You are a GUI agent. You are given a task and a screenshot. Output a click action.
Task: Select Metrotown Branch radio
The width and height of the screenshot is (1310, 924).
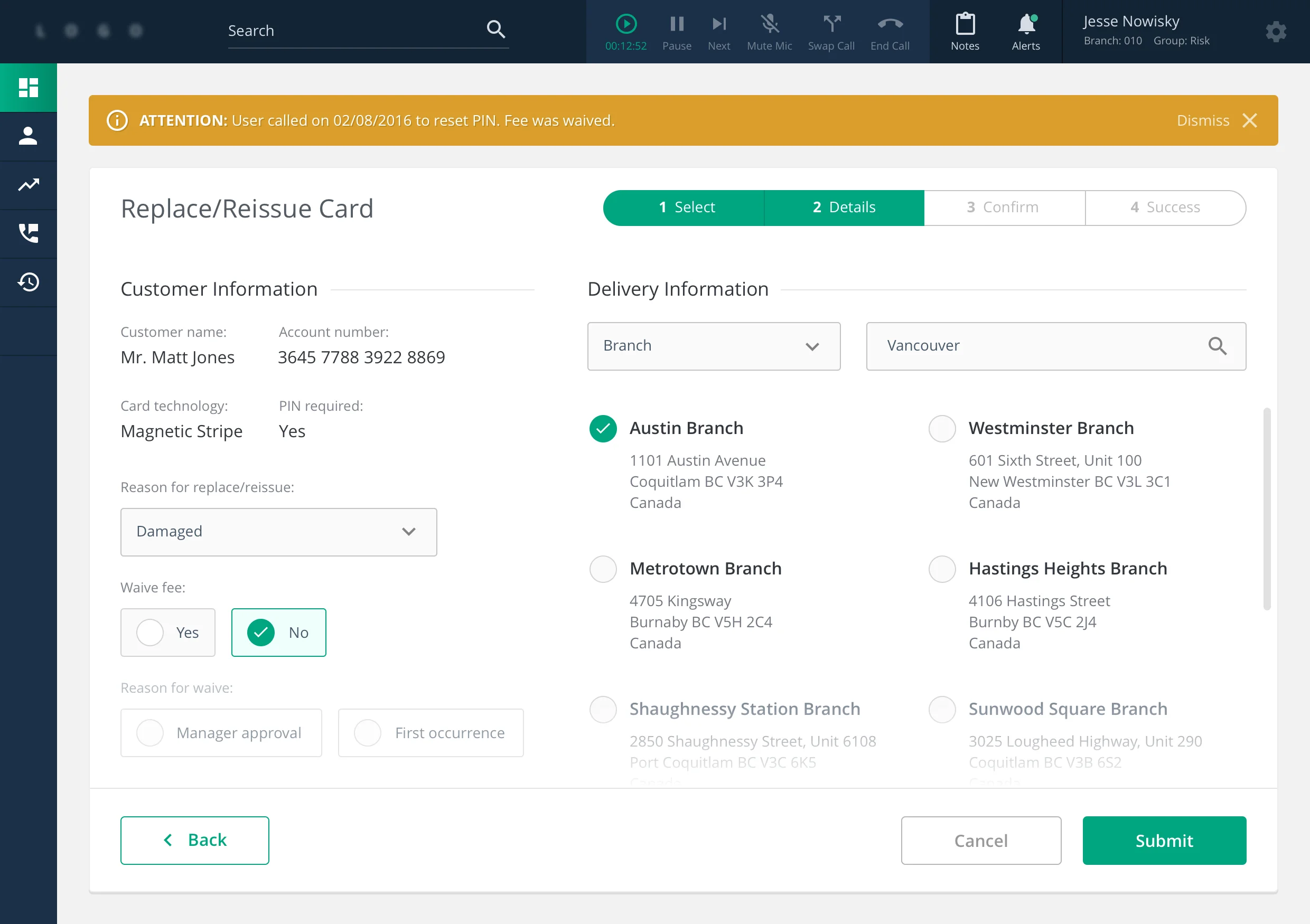[x=603, y=569]
